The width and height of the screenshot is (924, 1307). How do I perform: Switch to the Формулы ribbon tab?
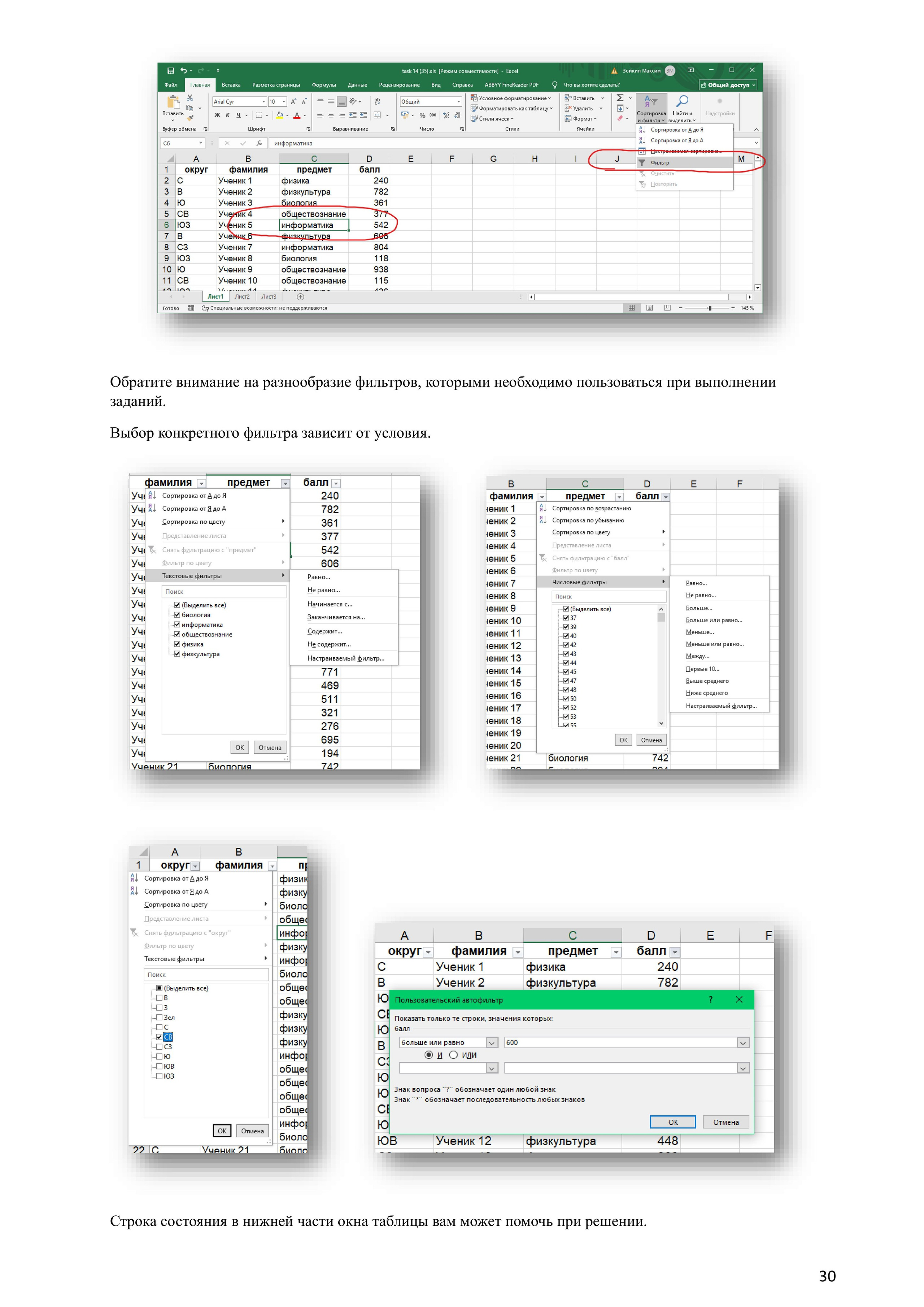(x=323, y=85)
